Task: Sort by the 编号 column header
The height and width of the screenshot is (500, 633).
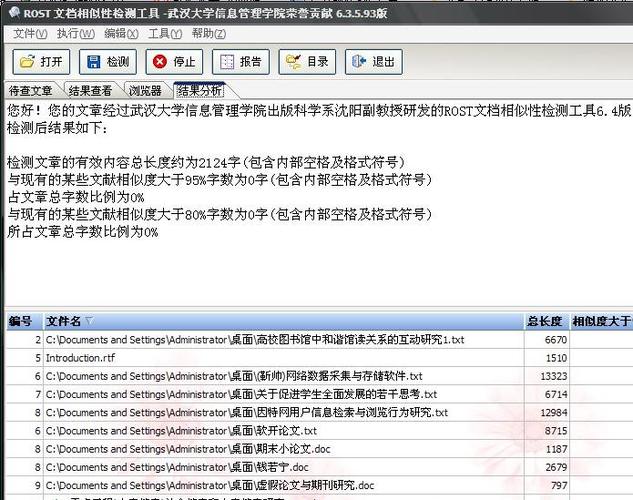Action: (x=24, y=321)
